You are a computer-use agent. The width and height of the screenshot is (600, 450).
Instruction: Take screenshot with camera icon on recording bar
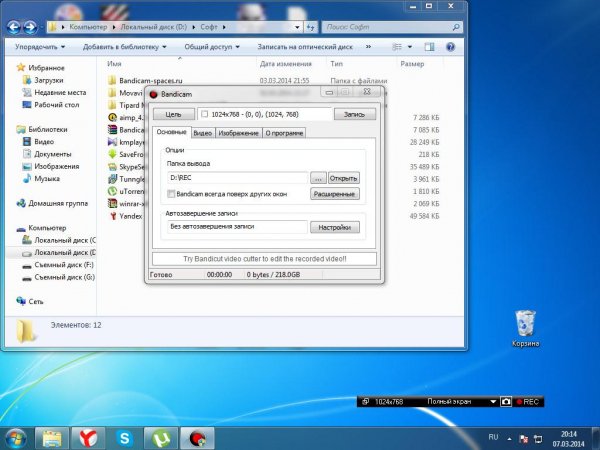point(506,402)
